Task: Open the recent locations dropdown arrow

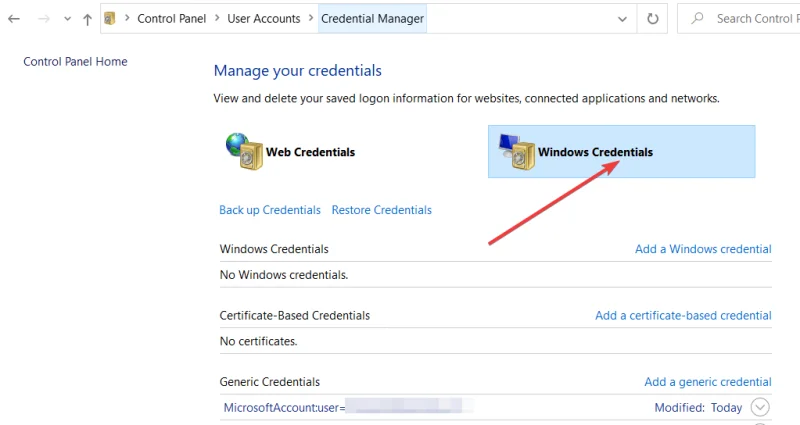Action: [67, 19]
